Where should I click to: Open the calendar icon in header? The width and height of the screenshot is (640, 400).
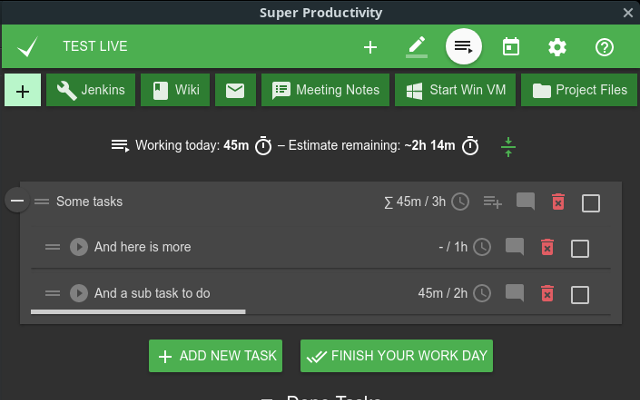tap(511, 47)
